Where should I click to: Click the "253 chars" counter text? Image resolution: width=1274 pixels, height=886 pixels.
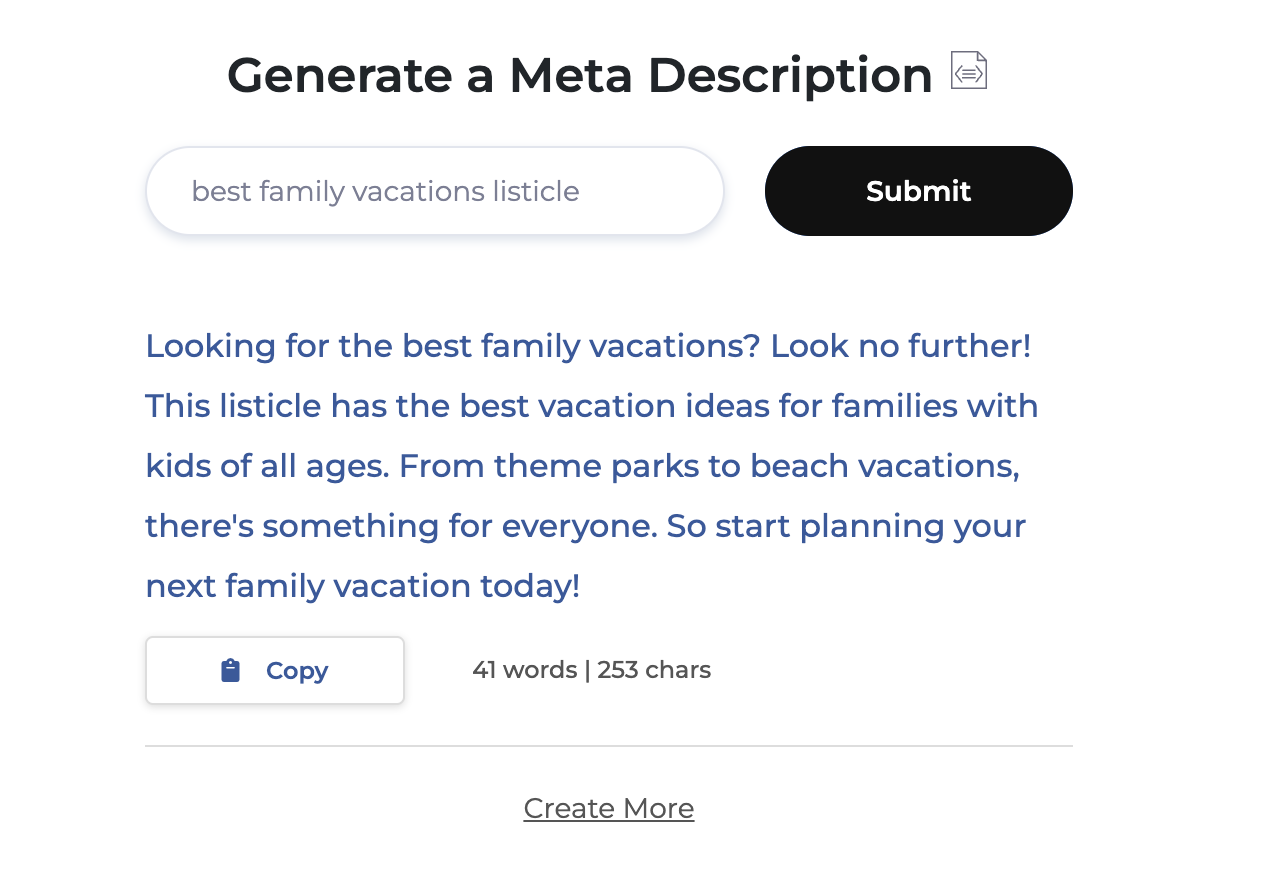[x=654, y=670]
